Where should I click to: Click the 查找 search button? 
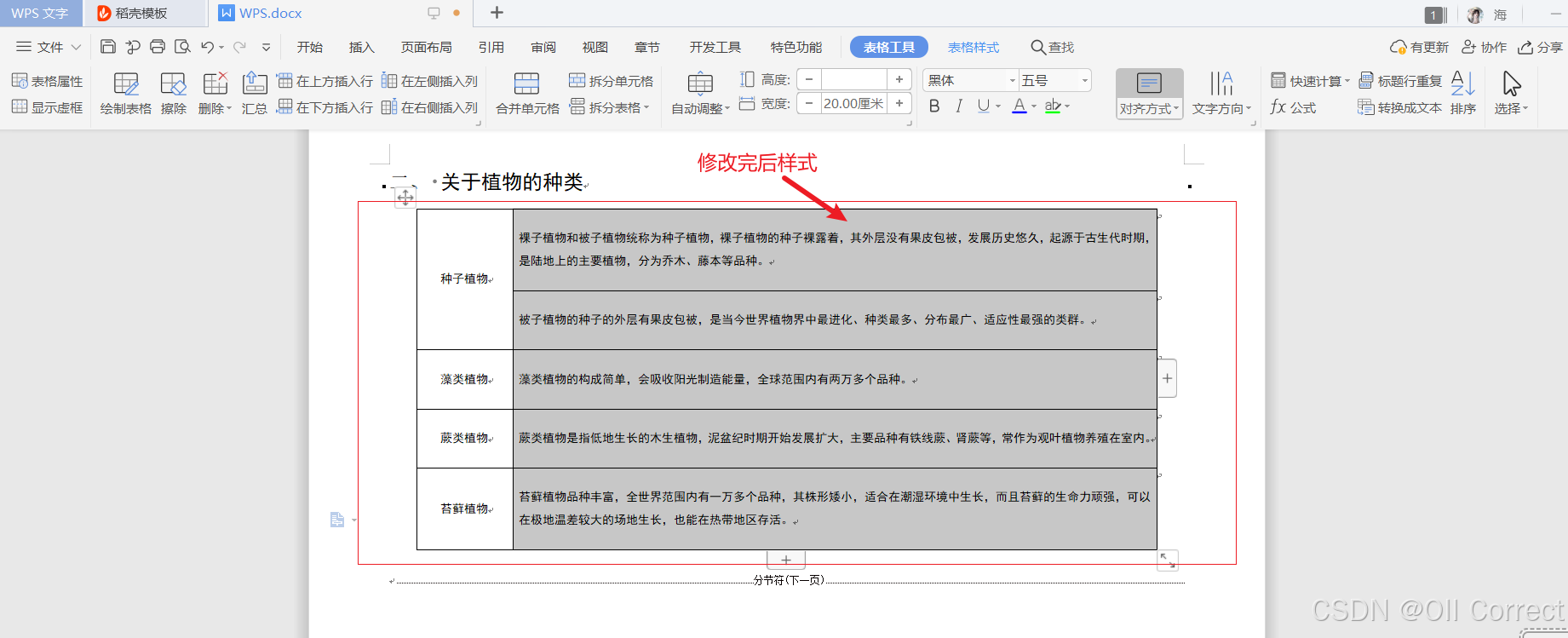[x=1053, y=47]
